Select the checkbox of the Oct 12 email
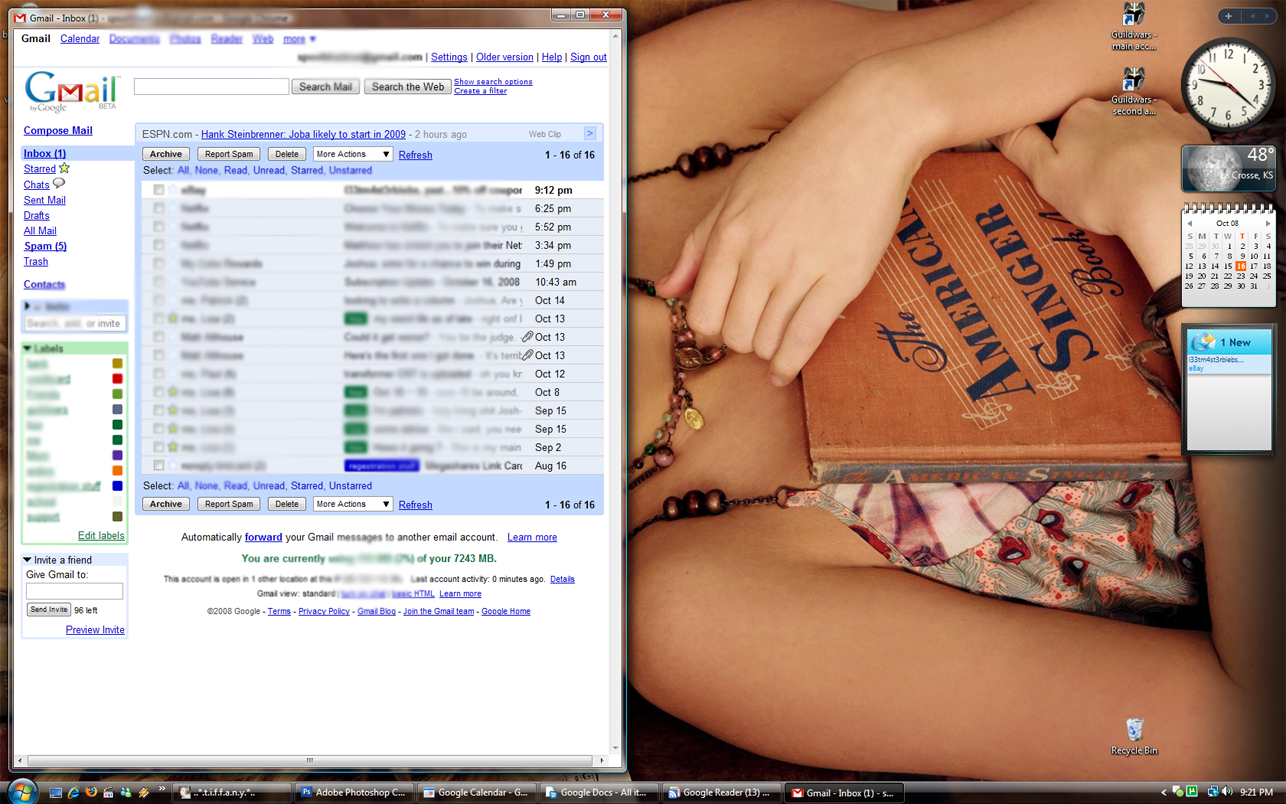This screenshot has width=1286, height=804. point(159,374)
